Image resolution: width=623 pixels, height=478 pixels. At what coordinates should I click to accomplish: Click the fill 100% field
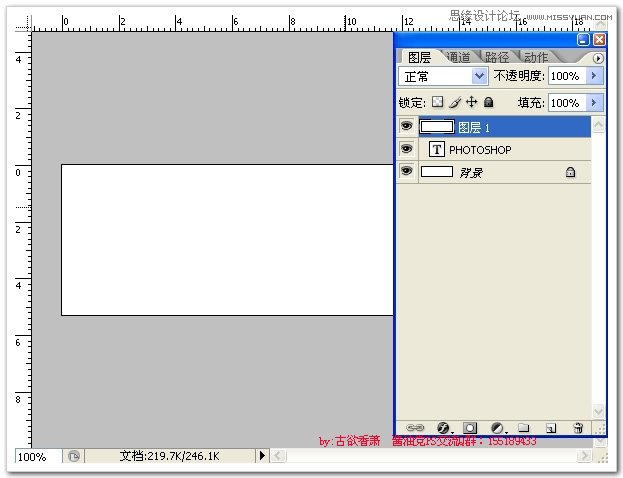click(x=567, y=103)
